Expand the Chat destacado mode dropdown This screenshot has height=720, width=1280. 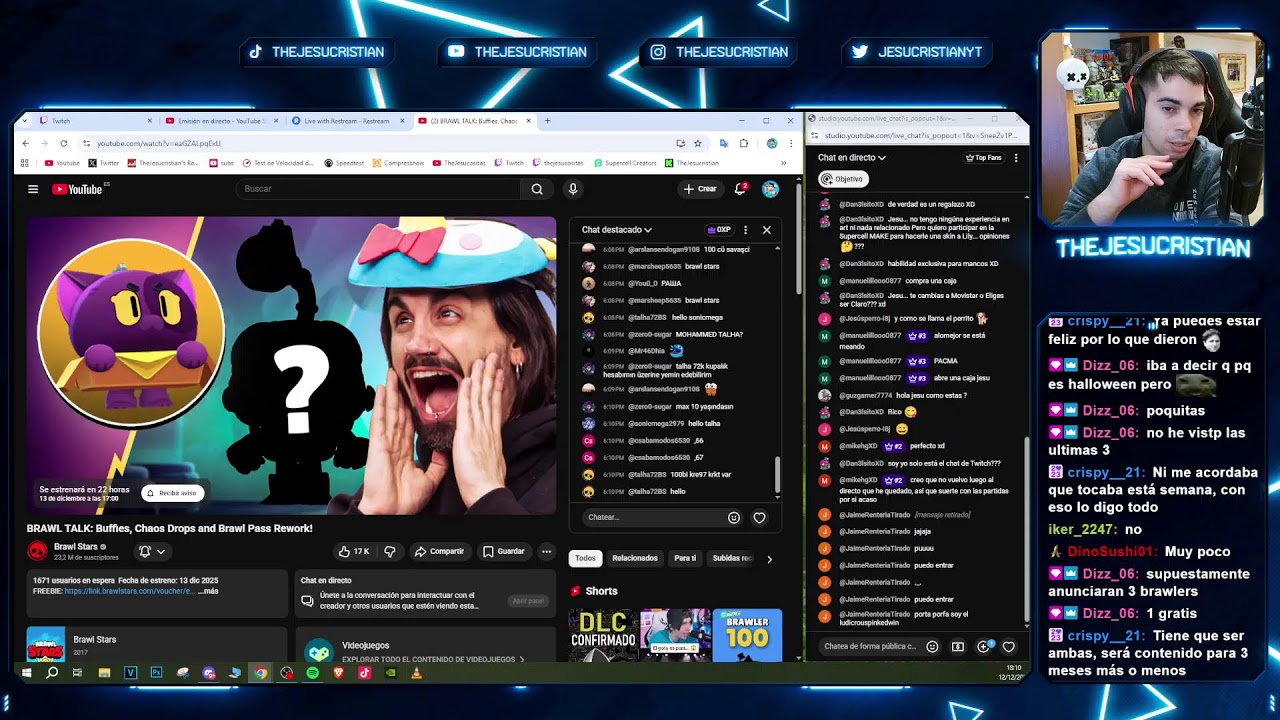click(x=617, y=230)
